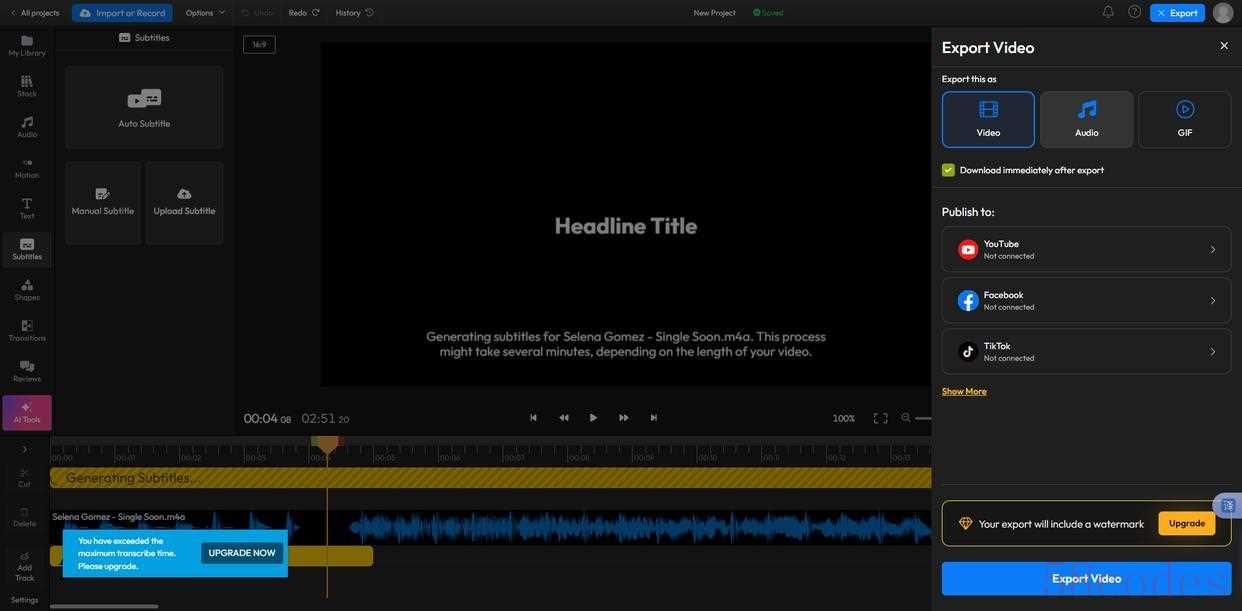The height and width of the screenshot is (611, 1242).
Task: Toggle fullscreen preview icon
Action: [x=880, y=418]
